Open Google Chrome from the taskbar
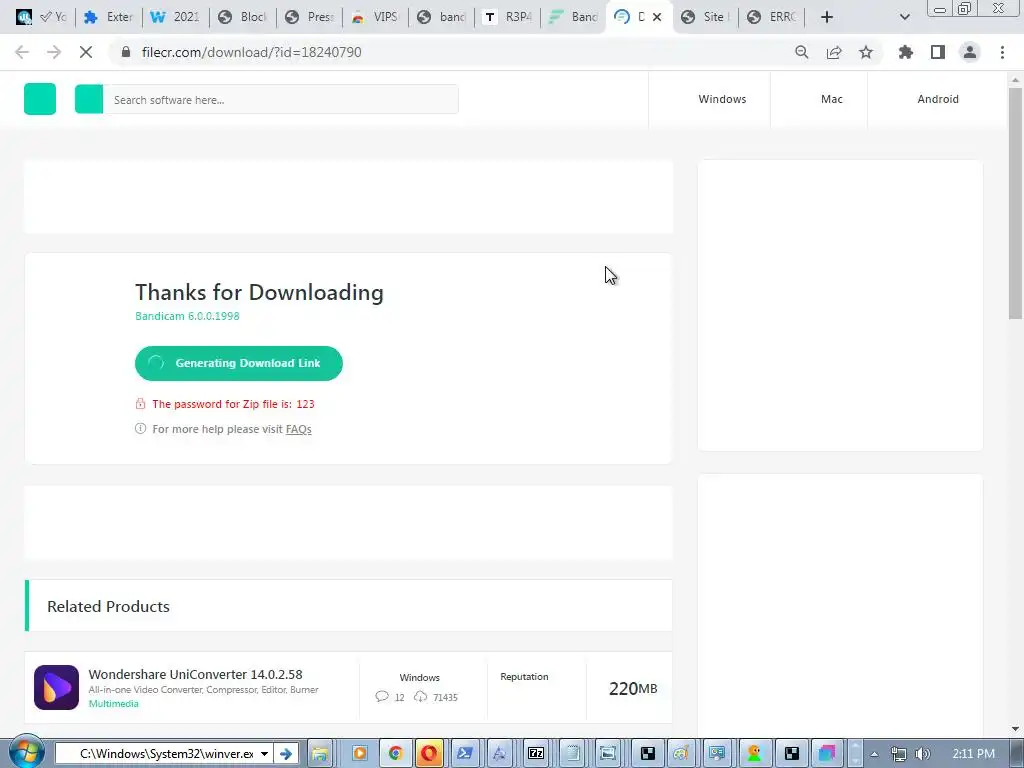The image size is (1024, 768). point(395,754)
